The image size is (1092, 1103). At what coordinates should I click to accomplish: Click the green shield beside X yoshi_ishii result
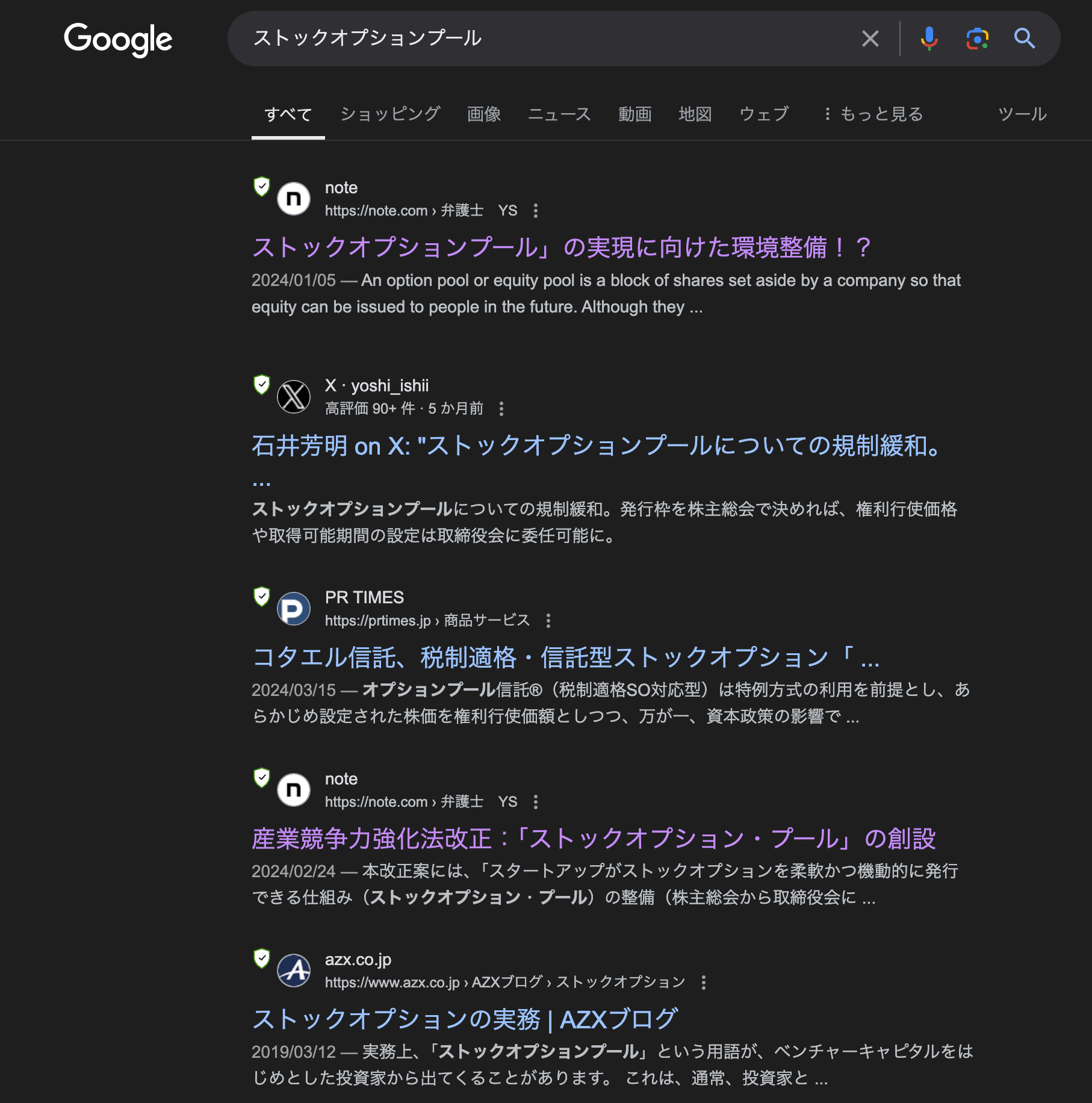pyautogui.click(x=261, y=384)
